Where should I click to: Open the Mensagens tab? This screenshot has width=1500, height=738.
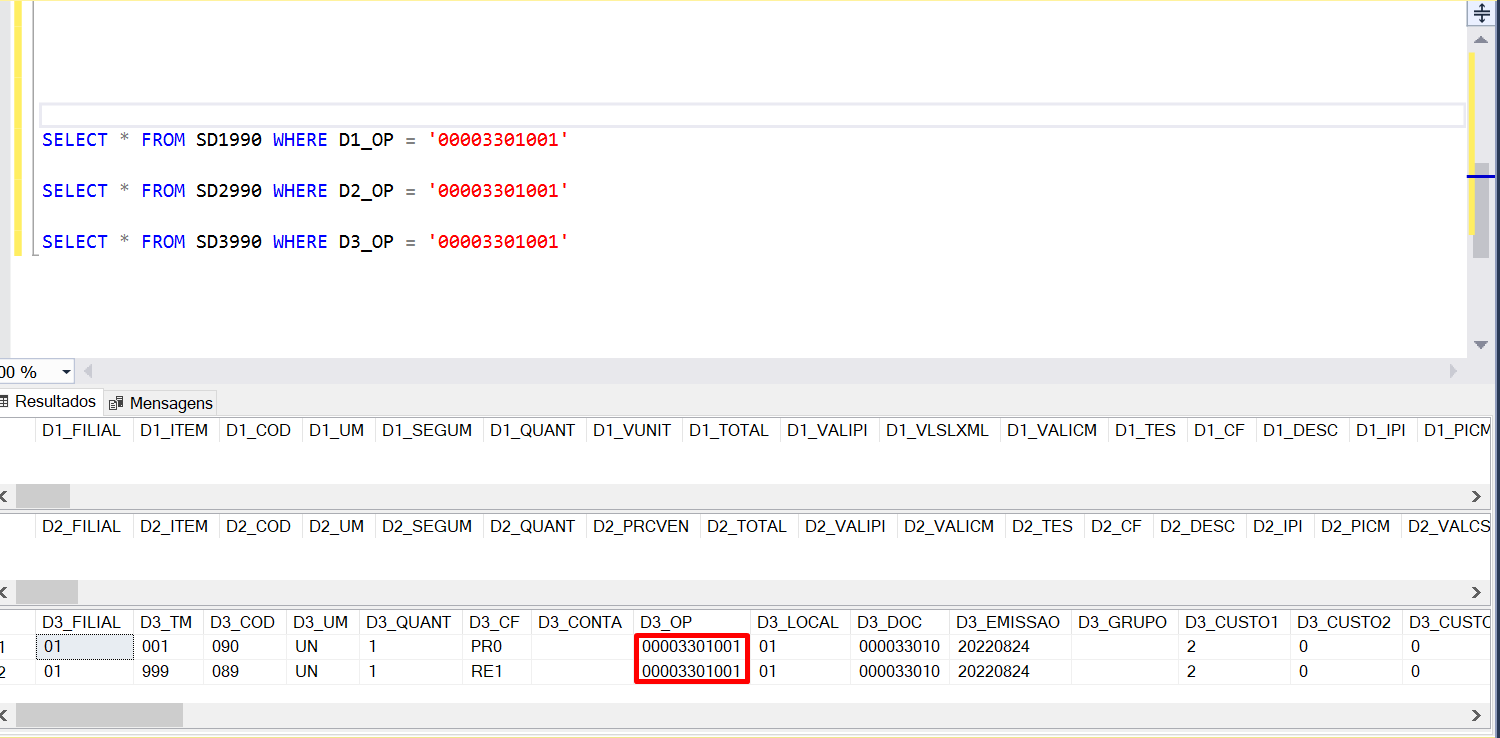[x=161, y=403]
